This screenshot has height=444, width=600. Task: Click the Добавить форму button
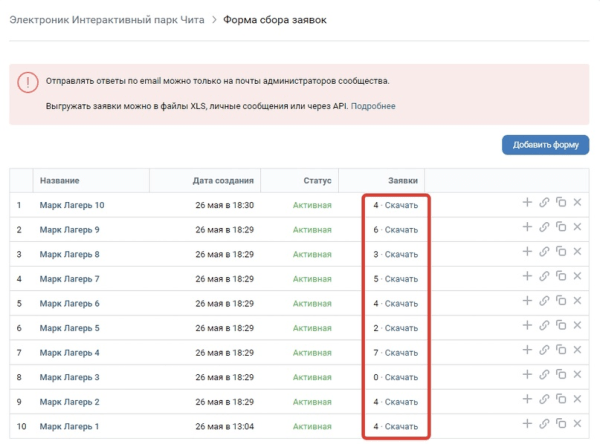point(545,145)
